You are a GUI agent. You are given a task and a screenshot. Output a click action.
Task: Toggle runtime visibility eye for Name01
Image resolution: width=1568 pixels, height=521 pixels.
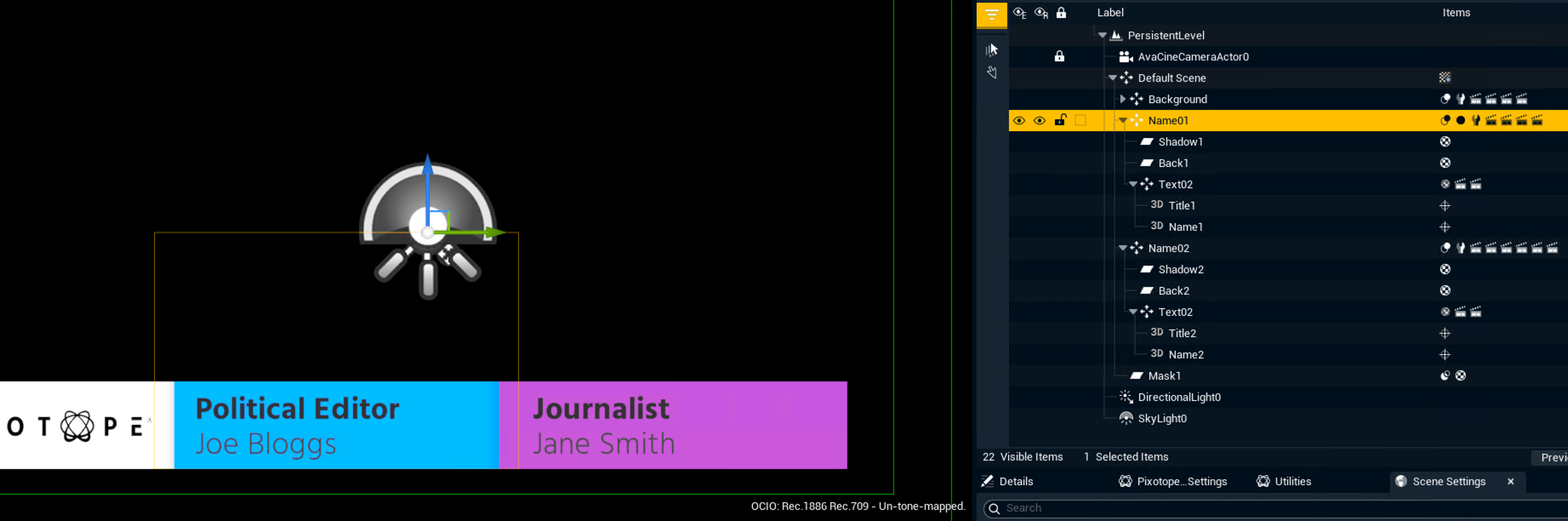pos(1040,120)
